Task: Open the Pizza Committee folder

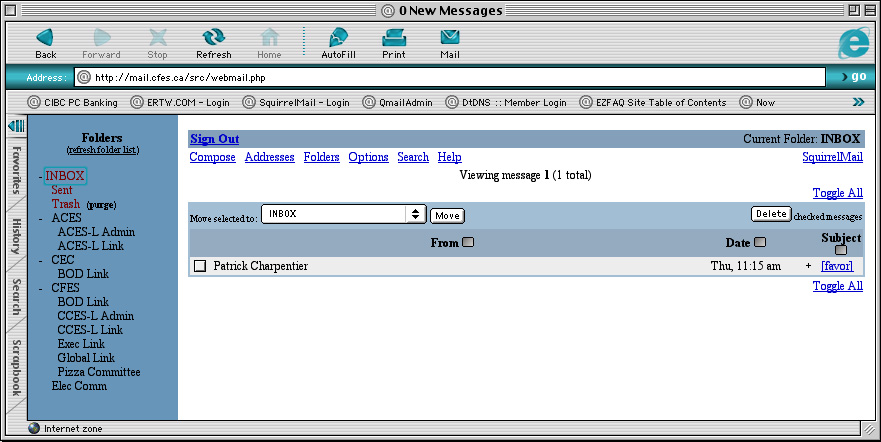Action: coord(99,372)
